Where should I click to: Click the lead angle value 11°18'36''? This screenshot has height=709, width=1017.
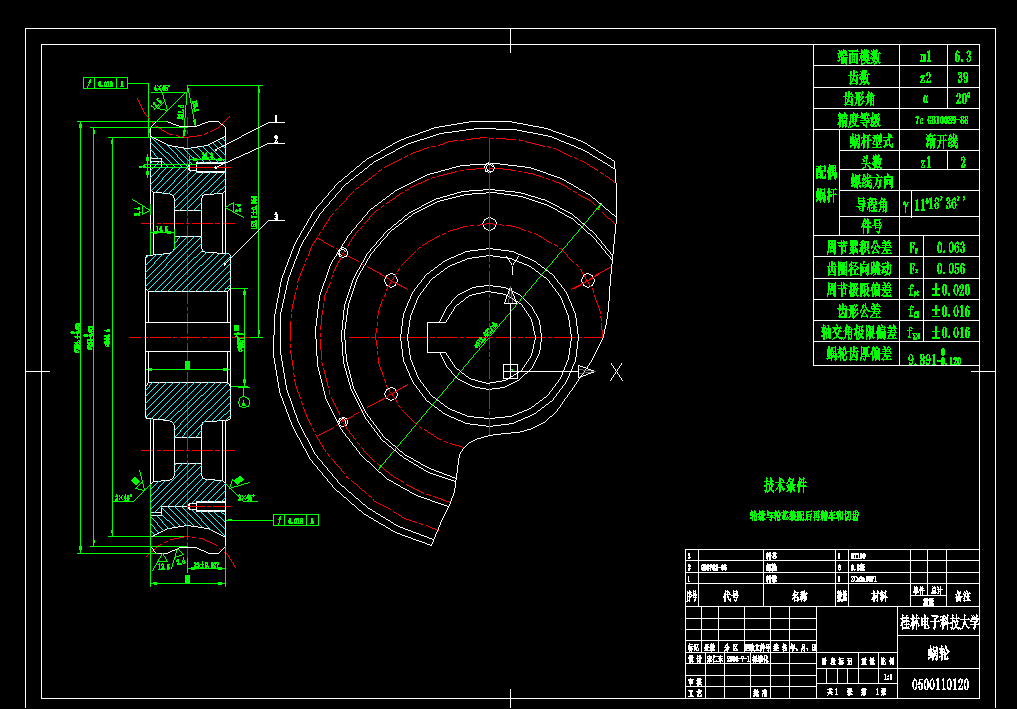pos(940,204)
